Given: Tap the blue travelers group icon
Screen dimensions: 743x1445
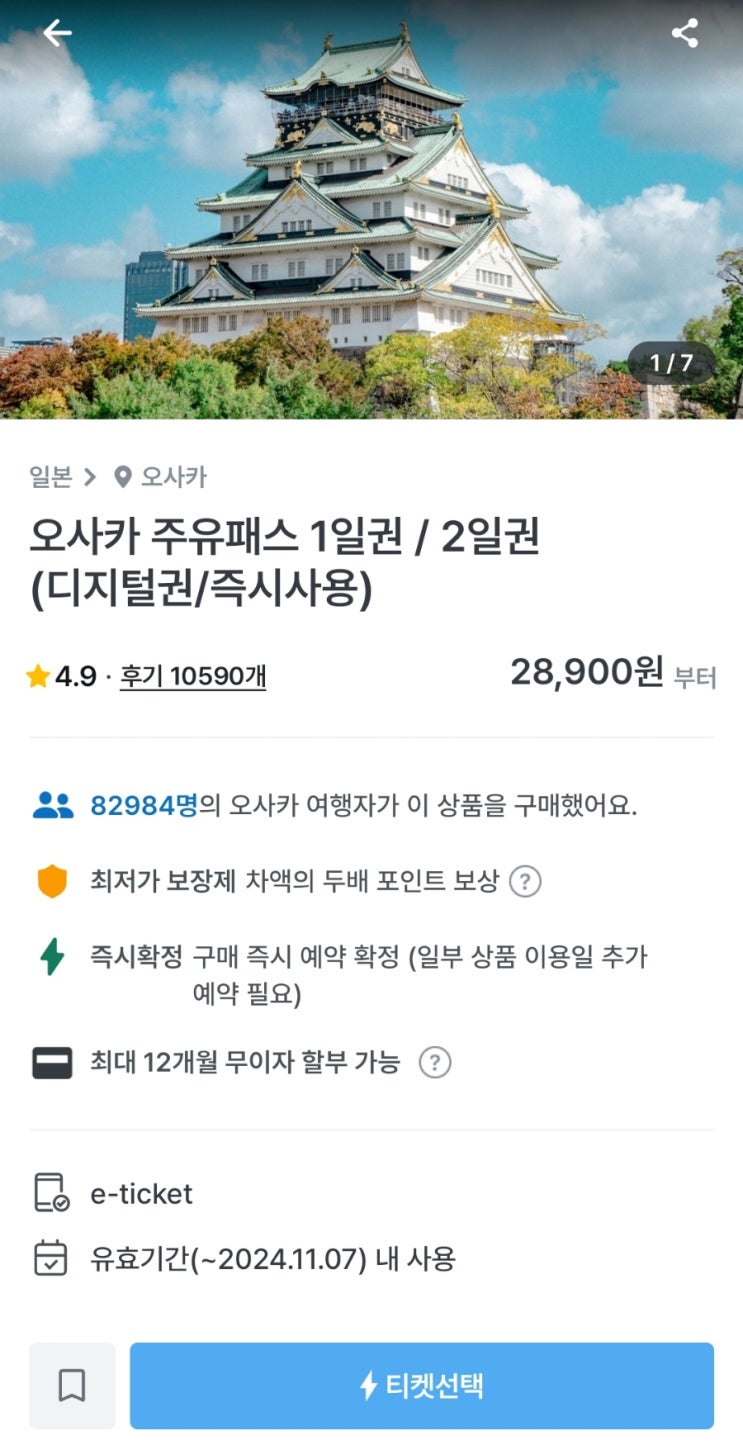Looking at the screenshot, I should 52,806.
